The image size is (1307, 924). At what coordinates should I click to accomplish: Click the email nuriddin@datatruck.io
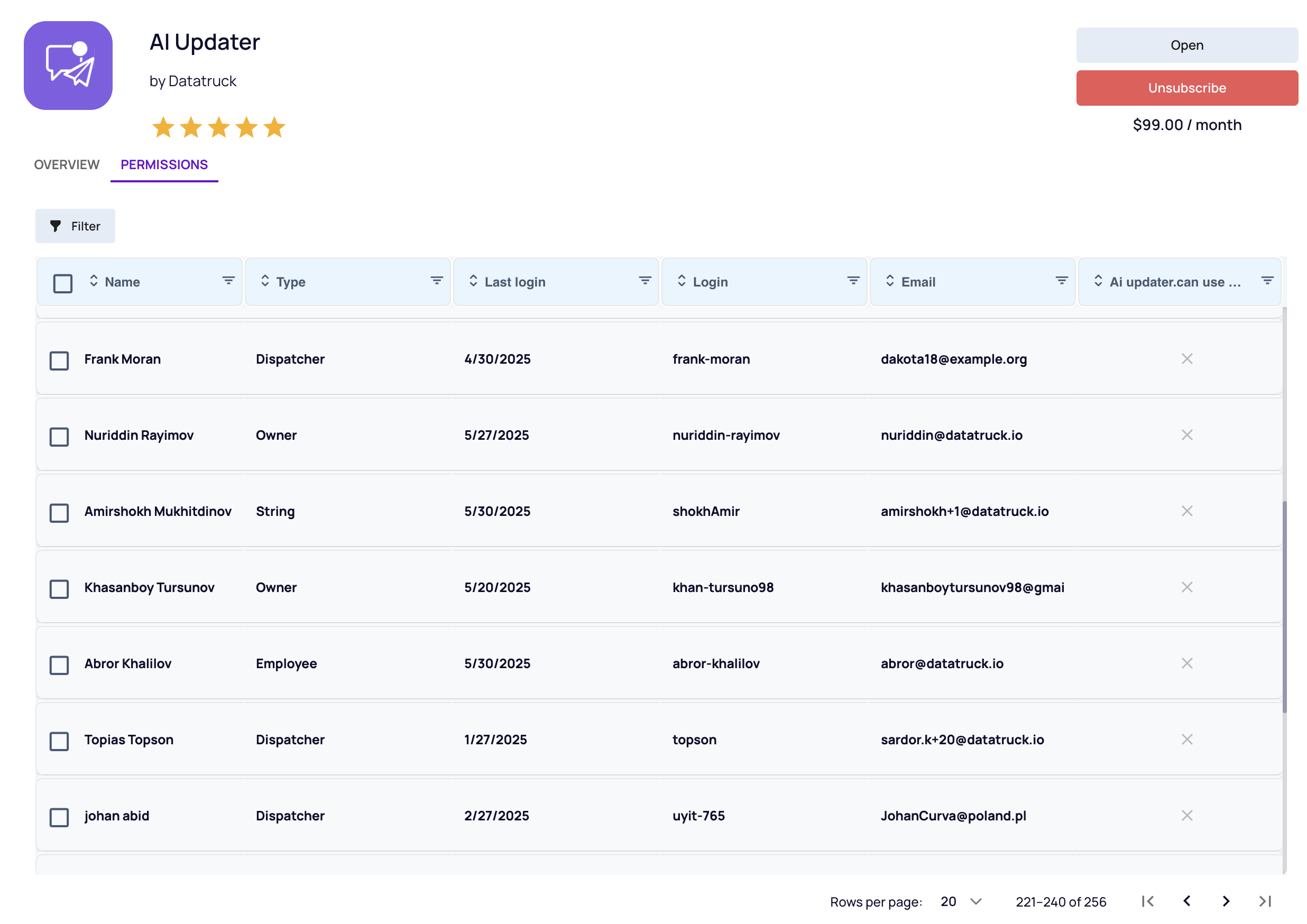click(x=951, y=435)
